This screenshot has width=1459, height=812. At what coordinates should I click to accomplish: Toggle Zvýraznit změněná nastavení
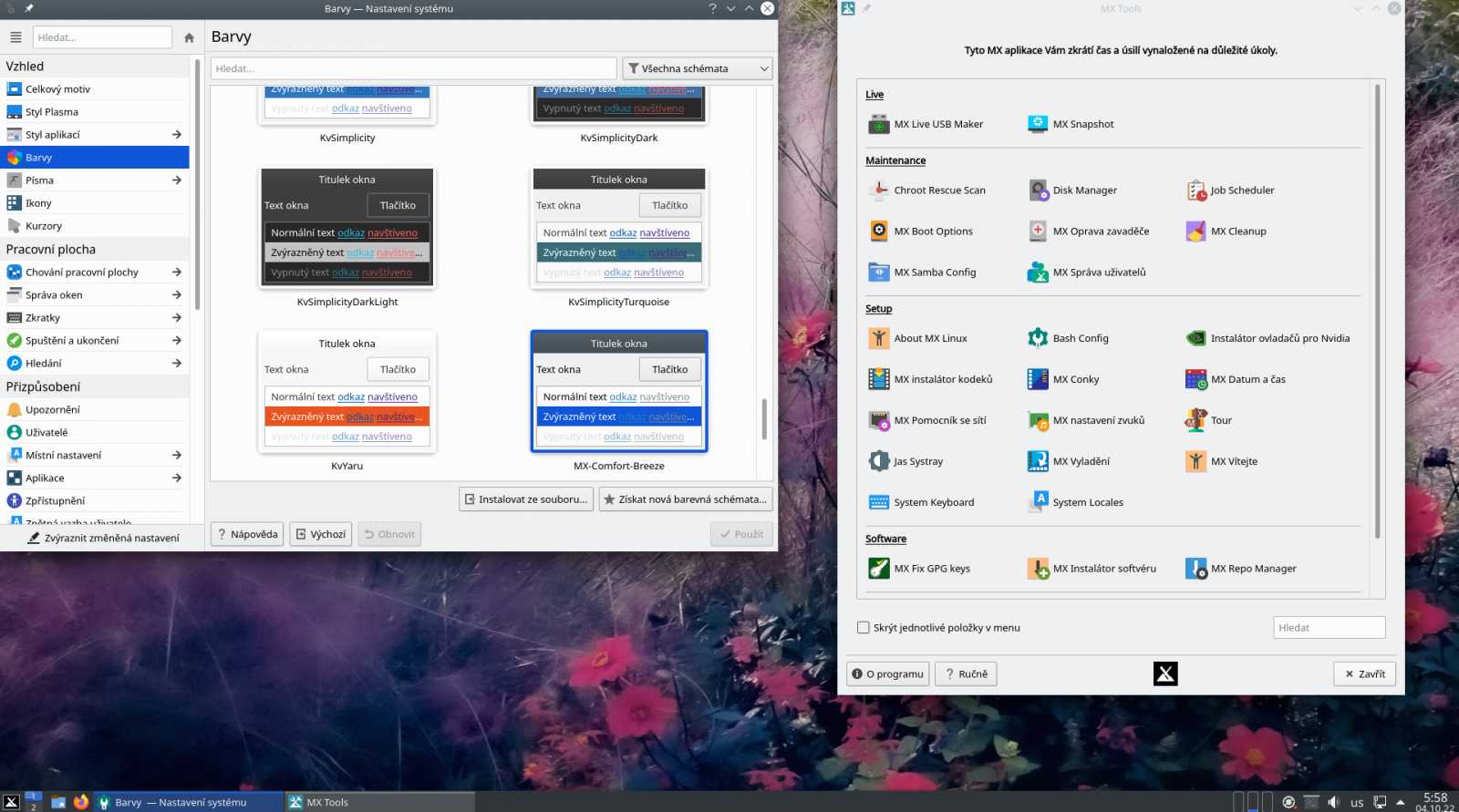click(x=103, y=539)
